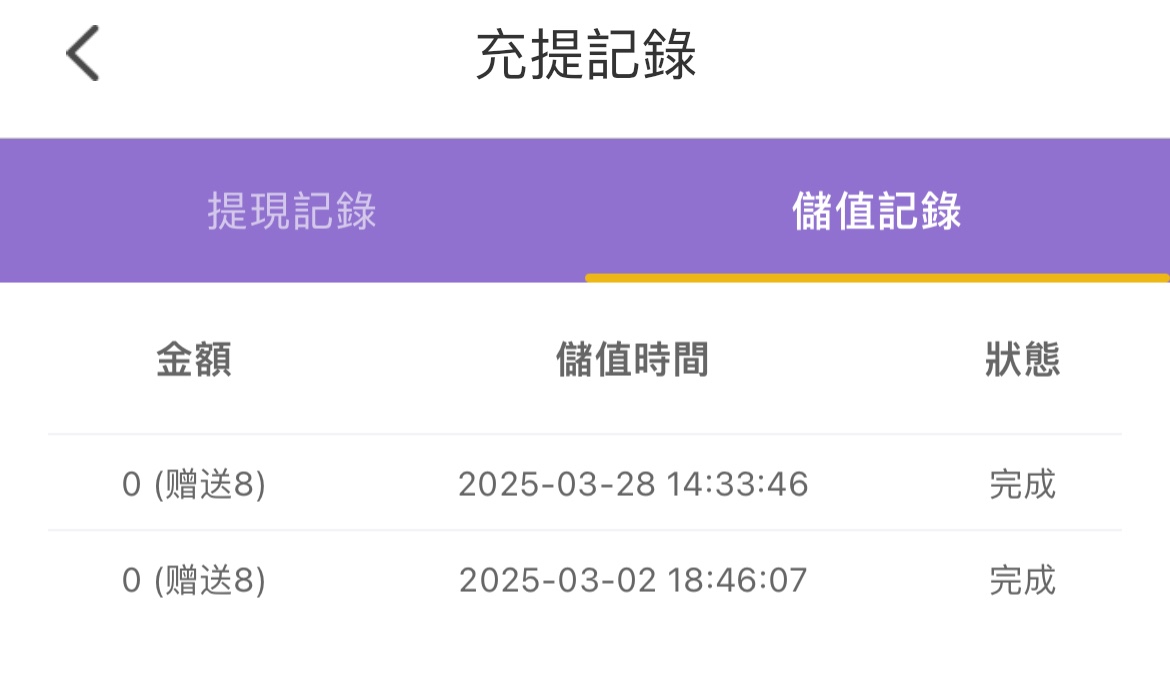Image resolution: width=1170 pixels, height=692 pixels.
Task: Tap the 完成 status of the 03-28 record
Action: coord(1022,485)
